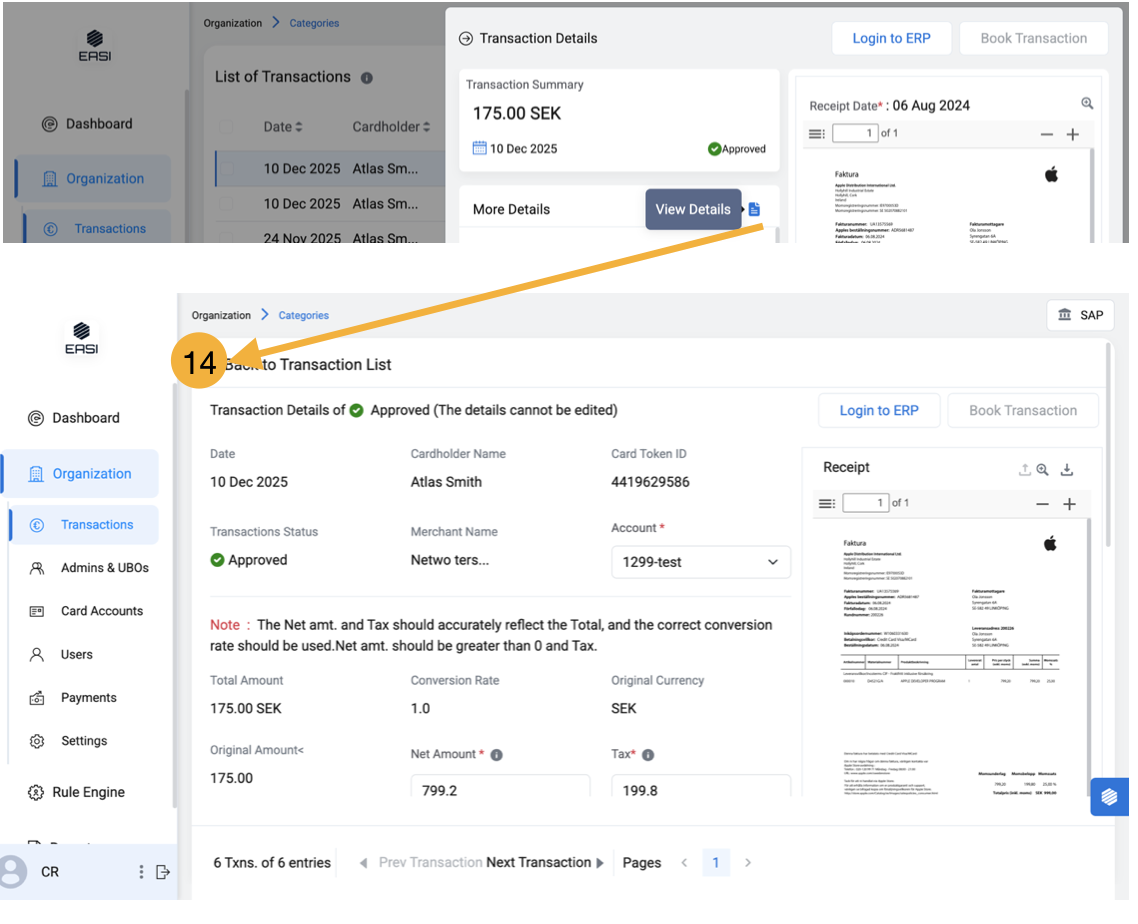Go to Card Accounts in sidebar

[x=101, y=611]
